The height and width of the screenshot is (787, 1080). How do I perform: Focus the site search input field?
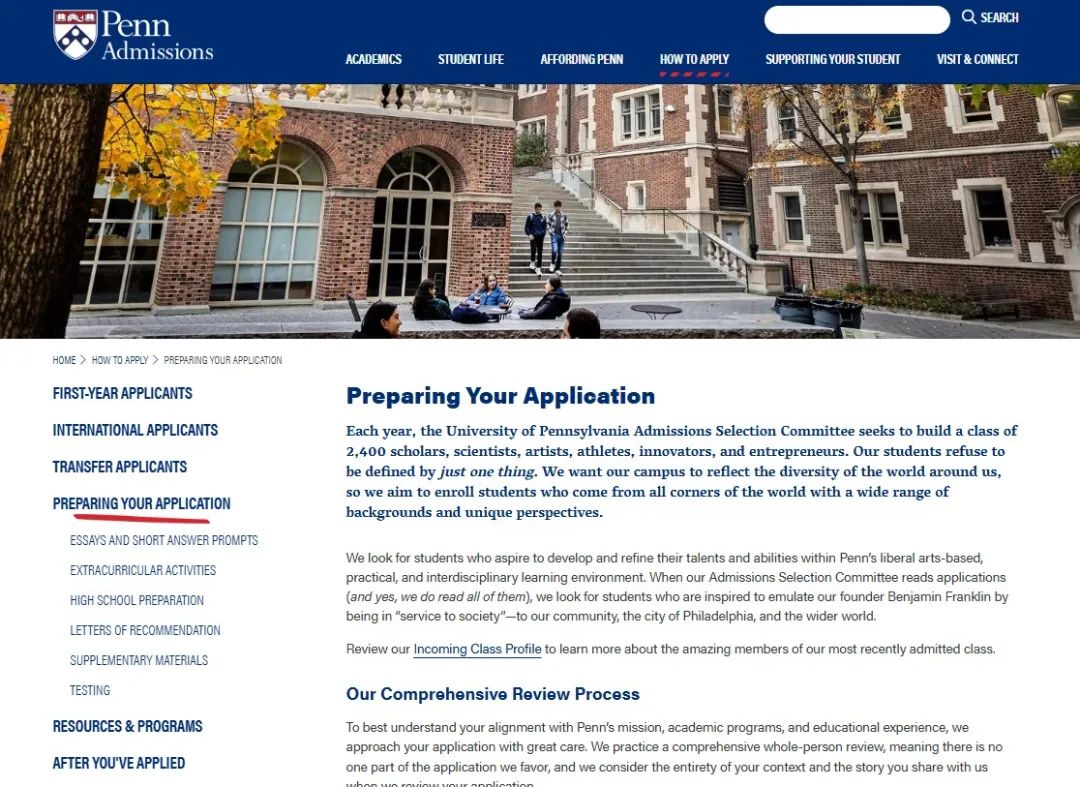click(857, 19)
